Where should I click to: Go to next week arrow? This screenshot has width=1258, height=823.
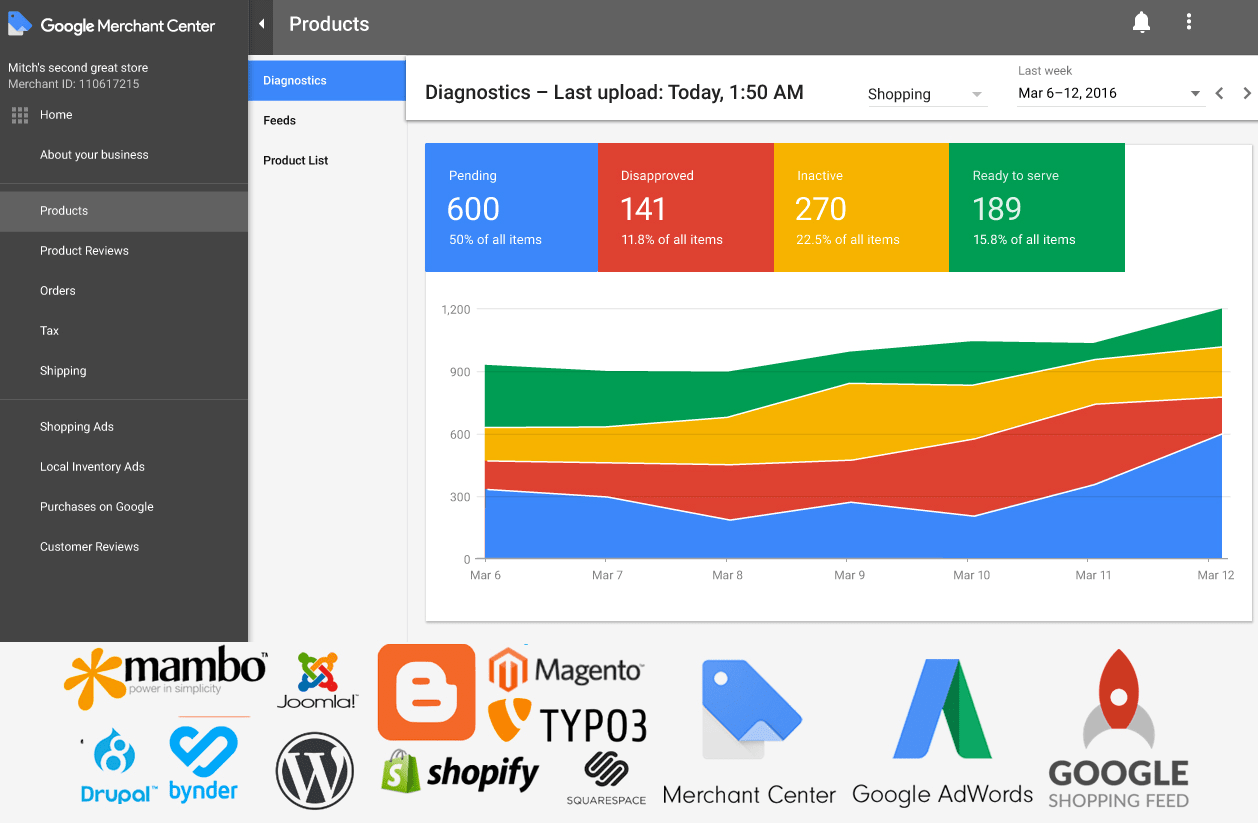[1247, 93]
